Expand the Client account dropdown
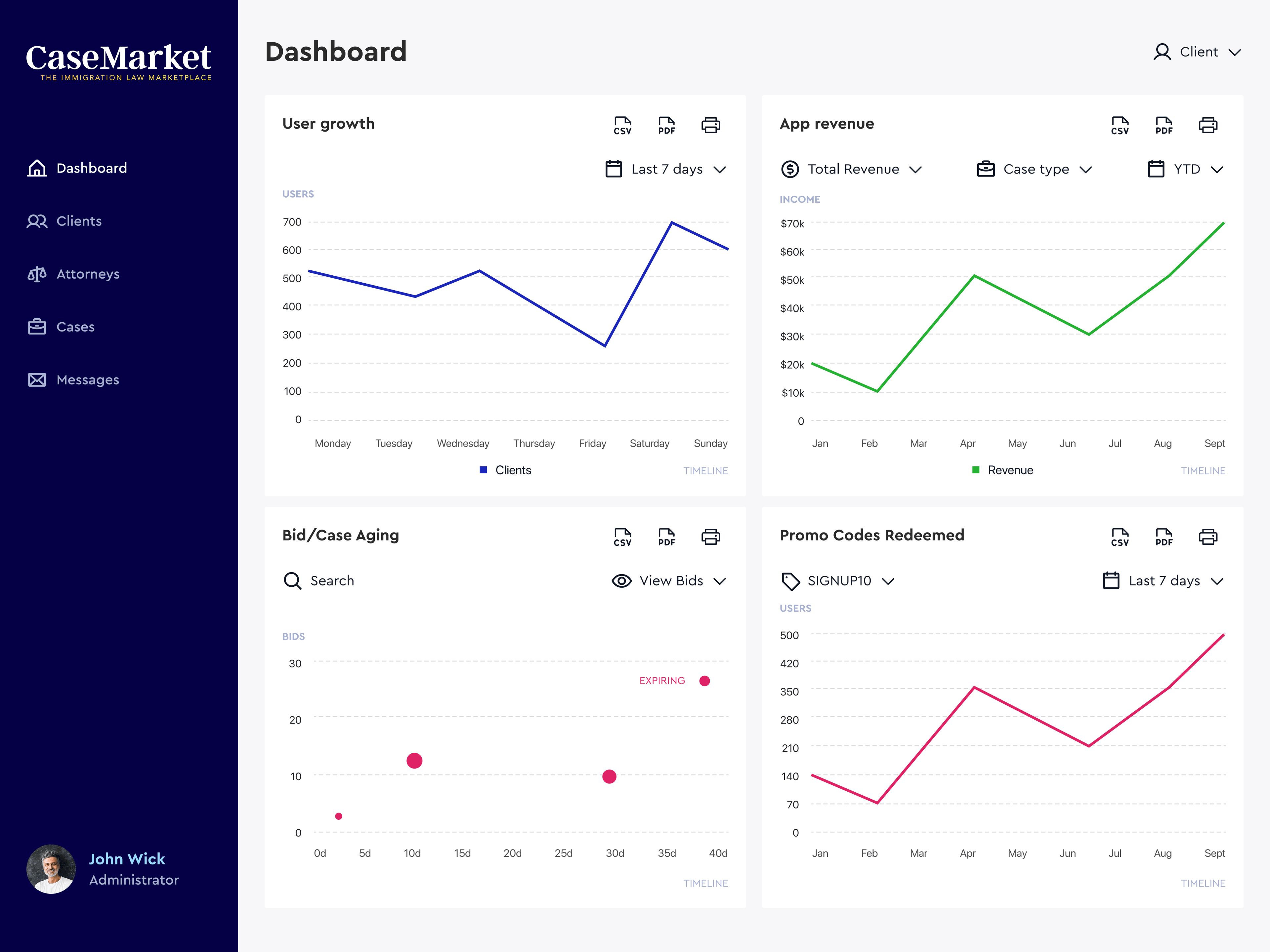Viewport: 1270px width, 952px height. (1198, 52)
